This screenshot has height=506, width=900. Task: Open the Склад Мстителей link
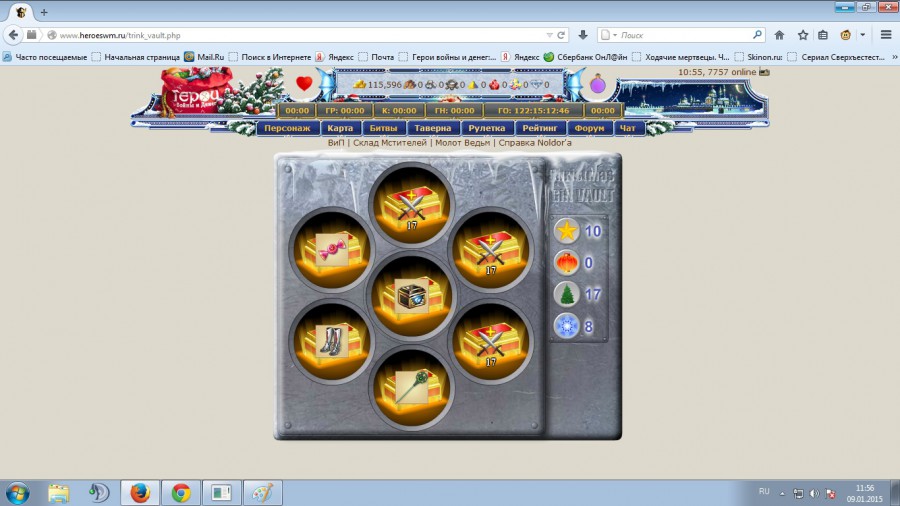pos(389,143)
